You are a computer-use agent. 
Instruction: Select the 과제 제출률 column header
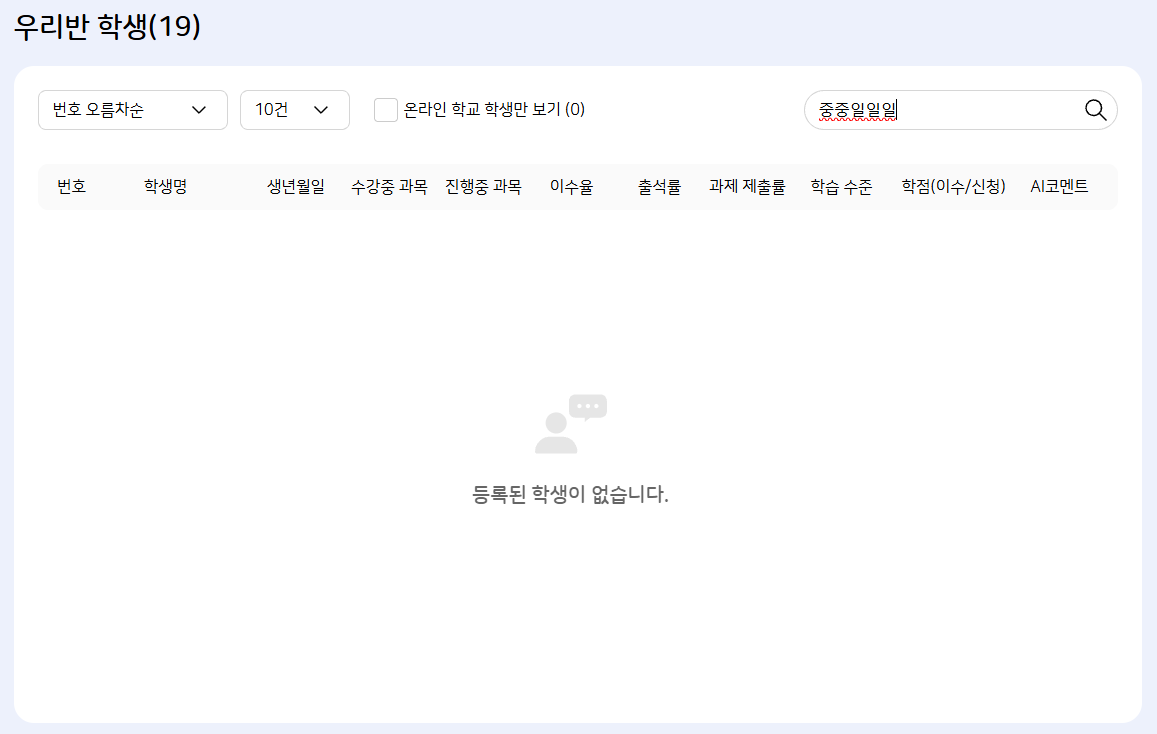point(747,187)
